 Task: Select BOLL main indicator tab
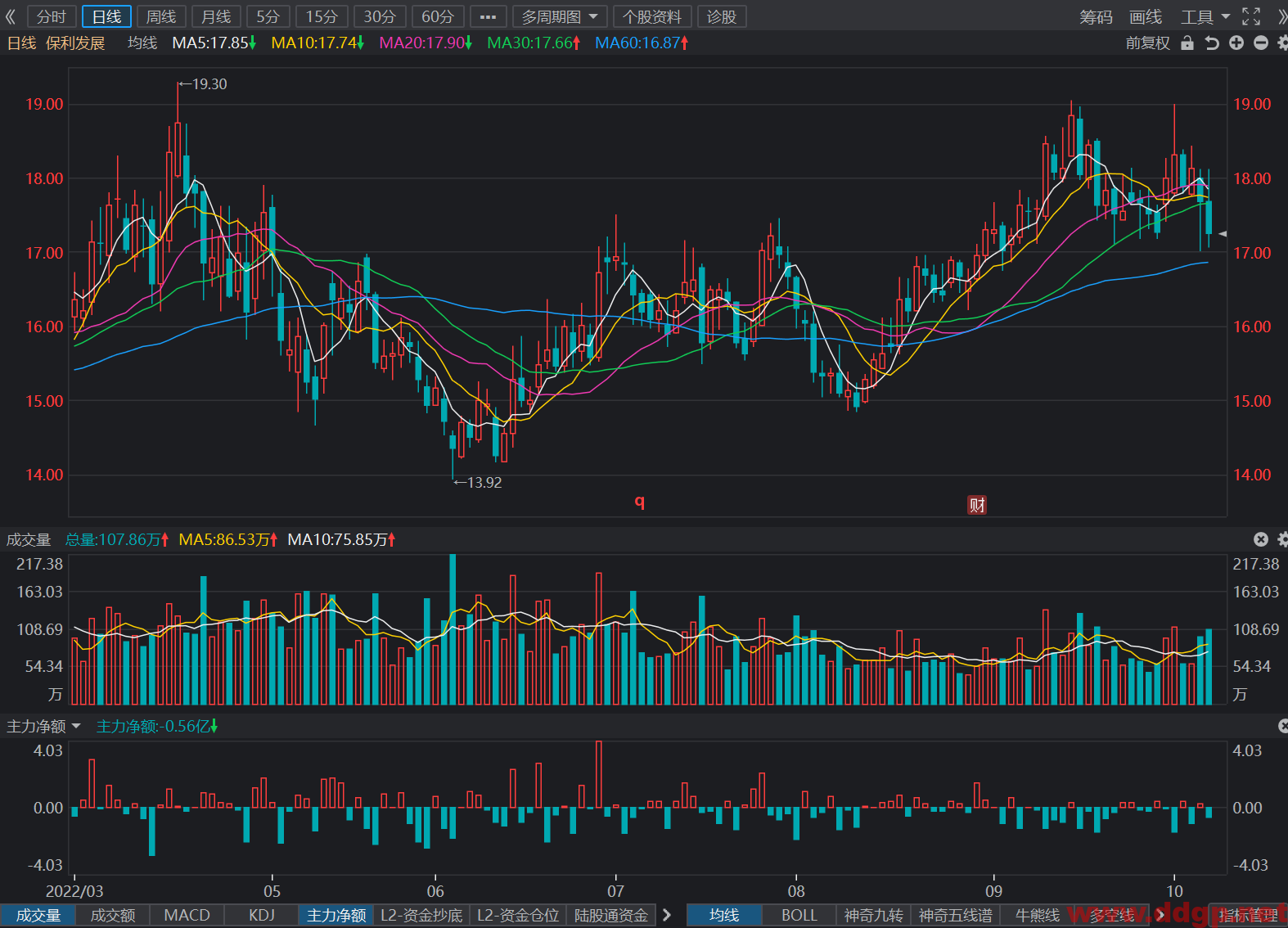(x=799, y=915)
